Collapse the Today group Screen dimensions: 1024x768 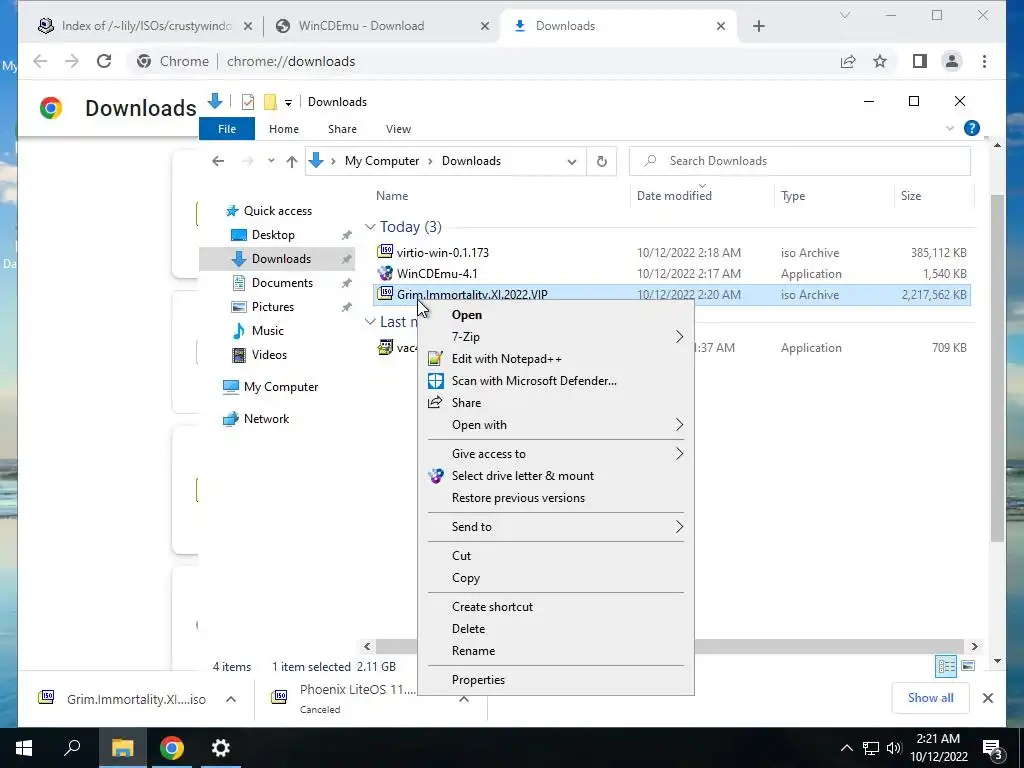(370, 227)
